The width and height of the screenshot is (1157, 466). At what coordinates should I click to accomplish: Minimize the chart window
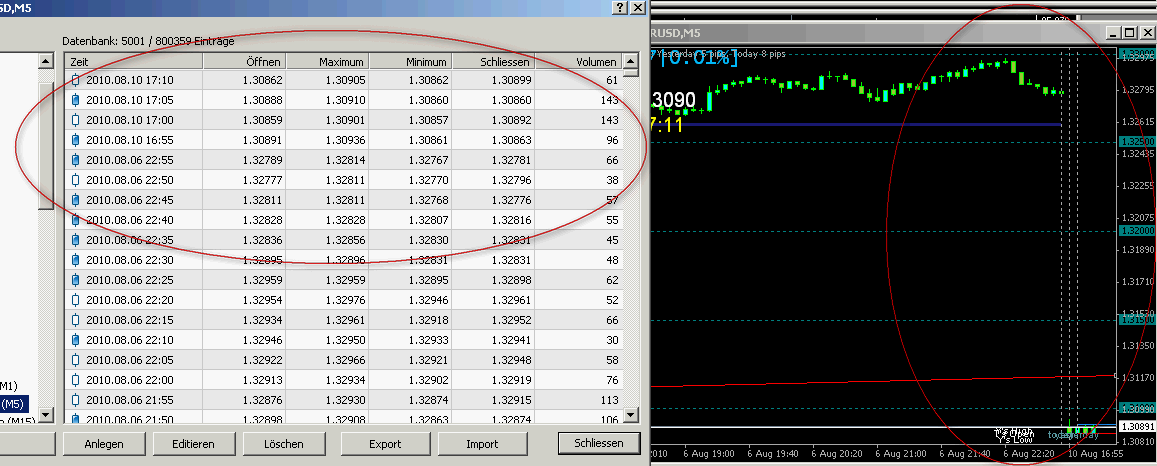[x=1115, y=33]
